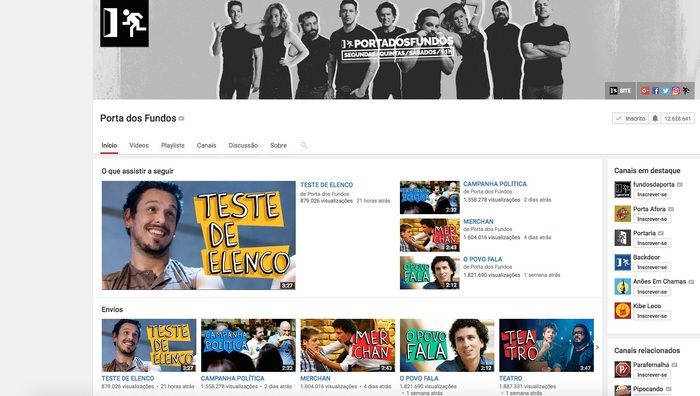Play the TEATRO thumbnail under Envios
This screenshot has height=396, width=700.
(546, 345)
